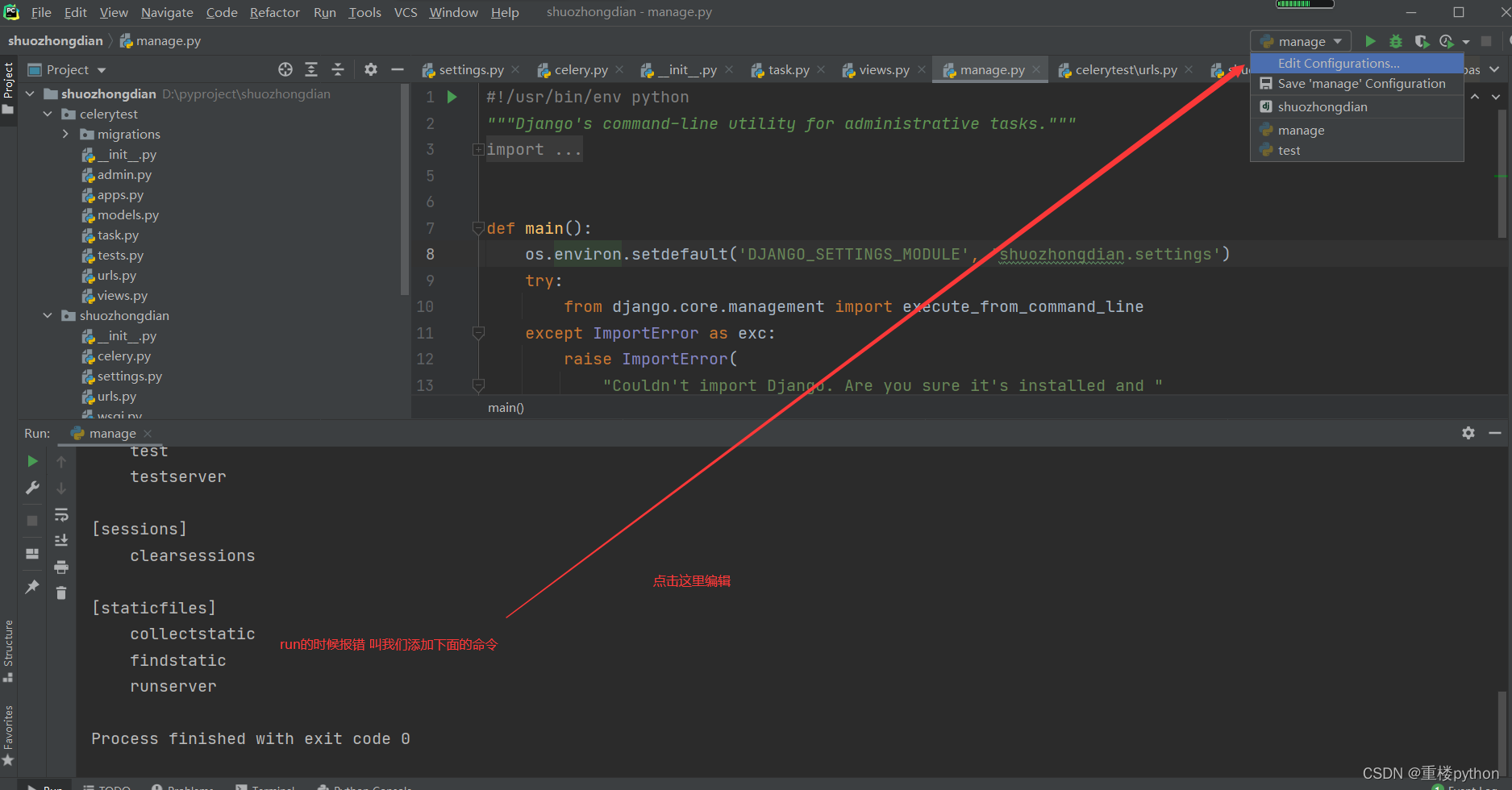Print the console output
The image size is (1512, 790).
[61, 568]
